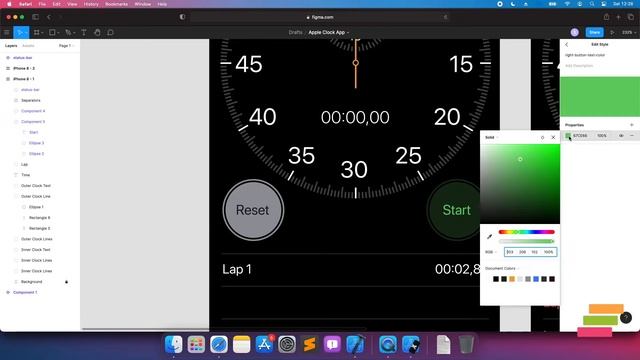
Task: Open Document Colors dropdown
Action: [x=502, y=269]
